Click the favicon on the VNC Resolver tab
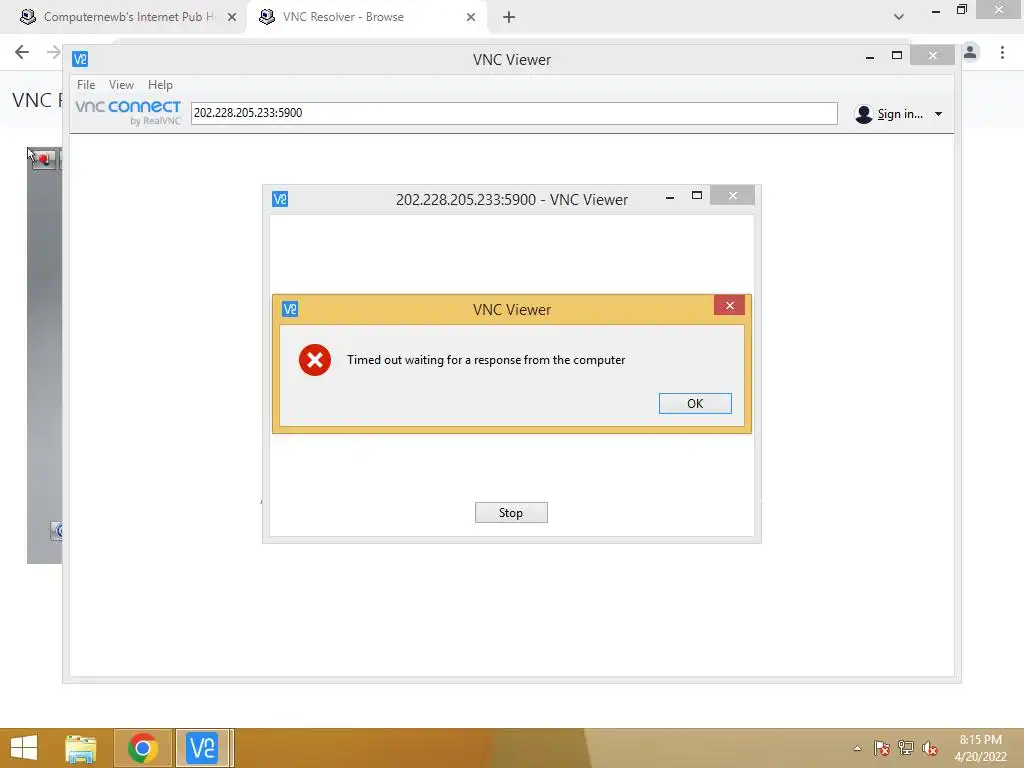This screenshot has height=768, width=1024. [x=266, y=17]
